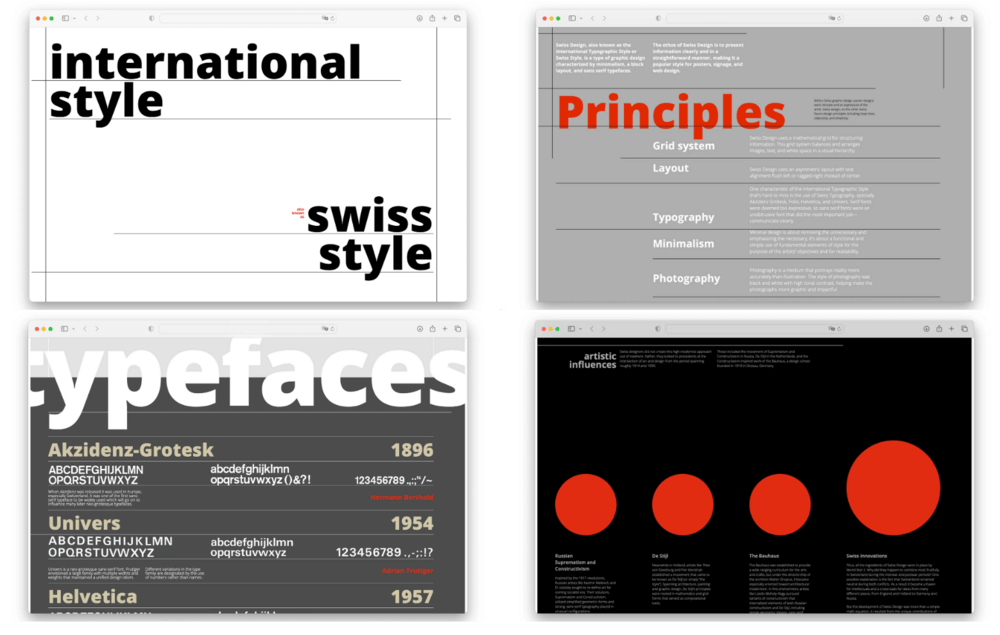
Task: Reload the international style page
Action: tap(332, 18)
